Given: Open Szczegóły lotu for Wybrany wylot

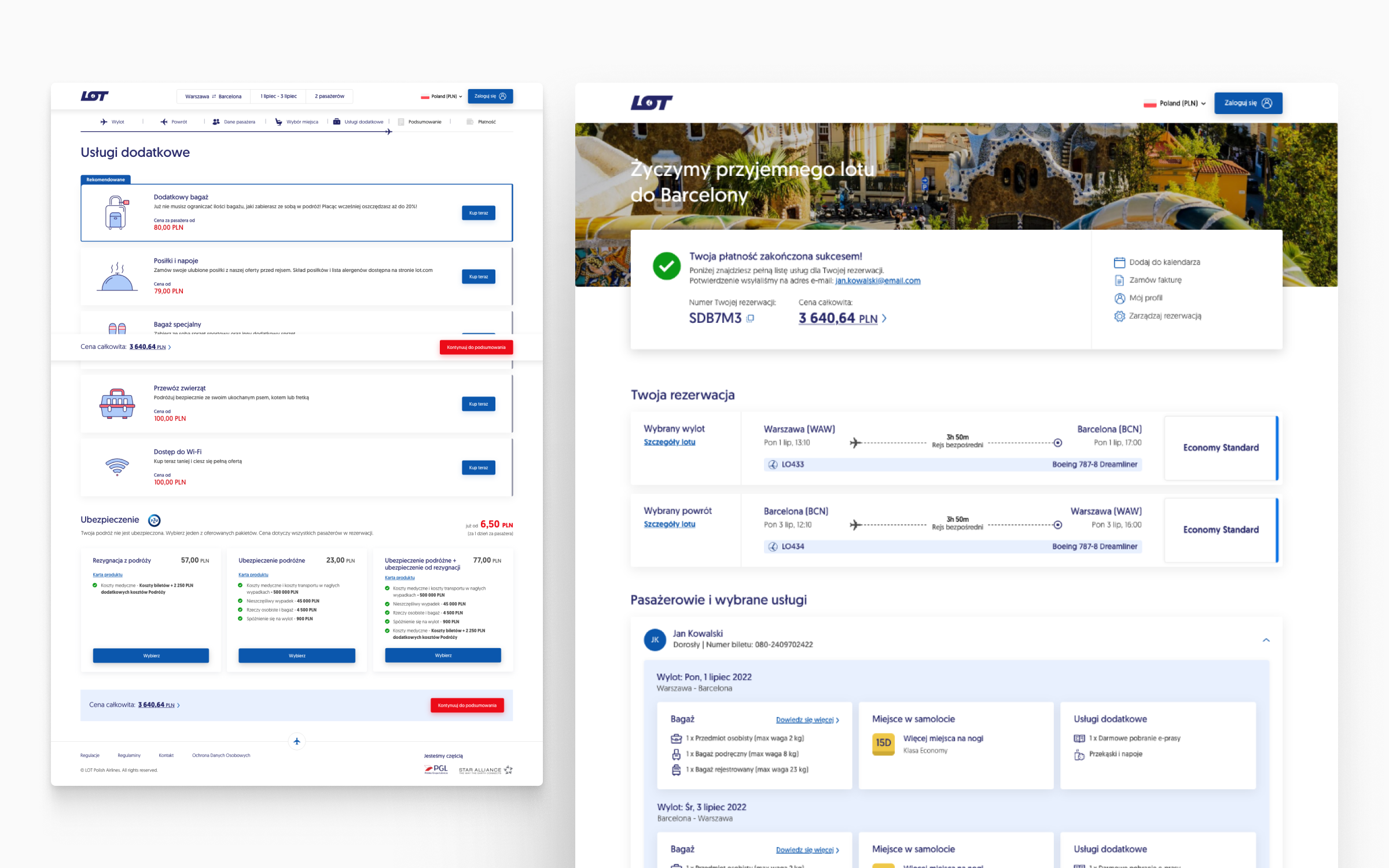Looking at the screenshot, I should coord(670,442).
